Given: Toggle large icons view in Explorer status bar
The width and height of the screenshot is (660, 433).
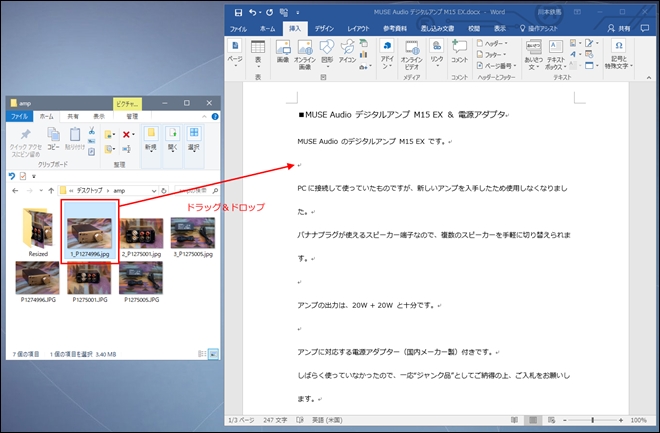Looking at the screenshot, I should (214, 353).
